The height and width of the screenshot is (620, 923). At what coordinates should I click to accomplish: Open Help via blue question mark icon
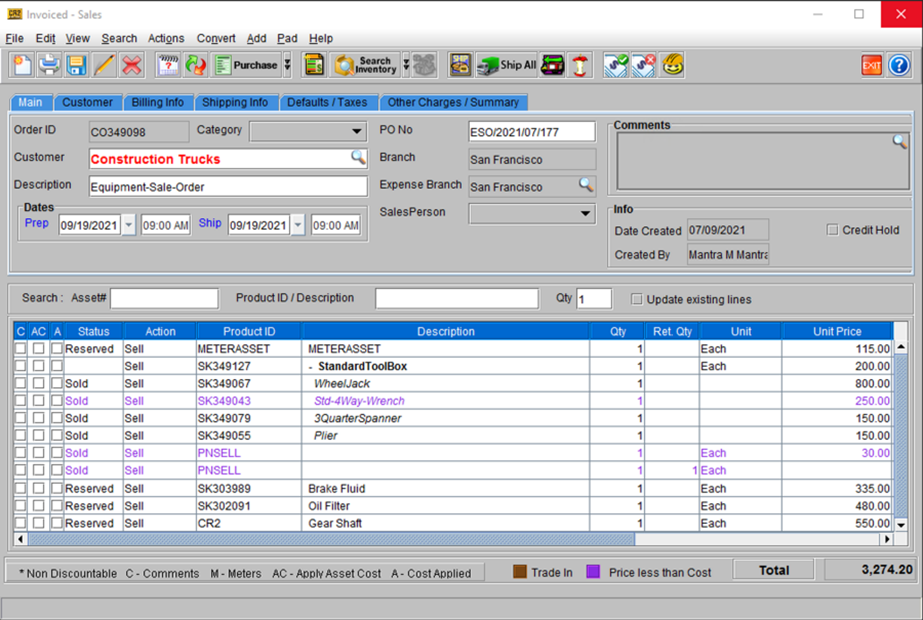(899, 65)
